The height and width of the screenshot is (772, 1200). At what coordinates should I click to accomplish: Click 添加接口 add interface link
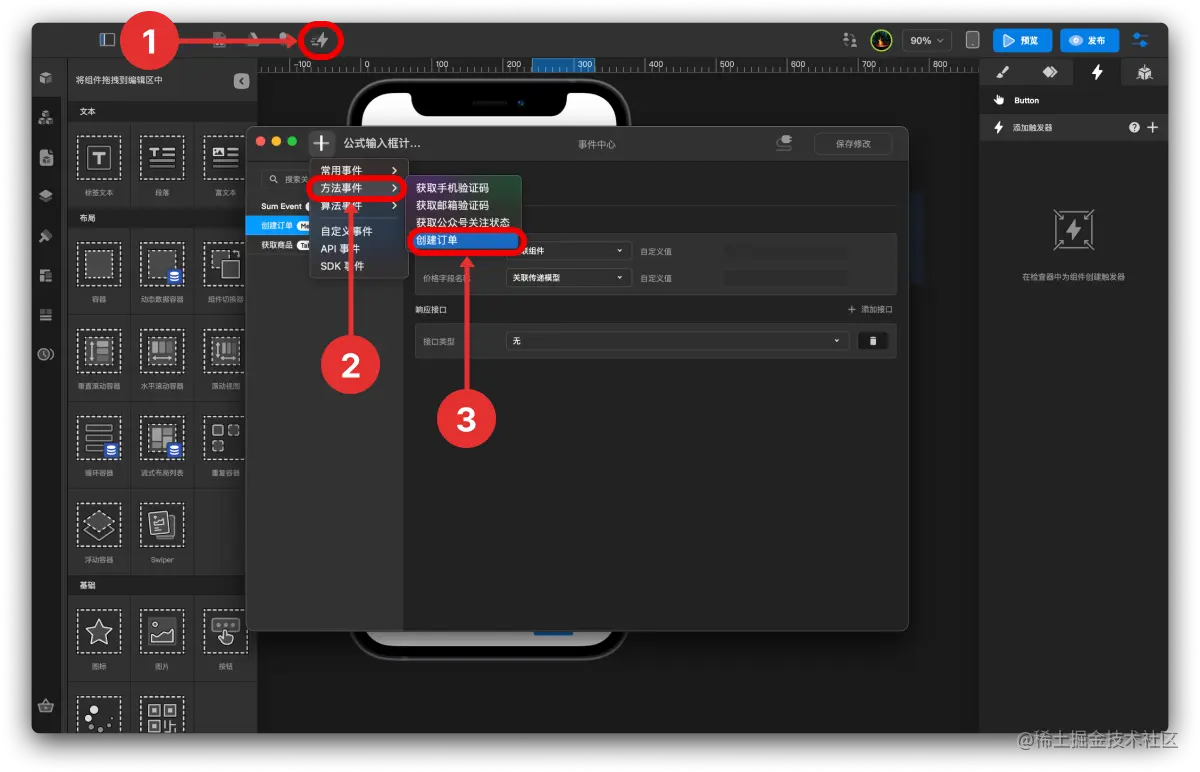coord(870,310)
